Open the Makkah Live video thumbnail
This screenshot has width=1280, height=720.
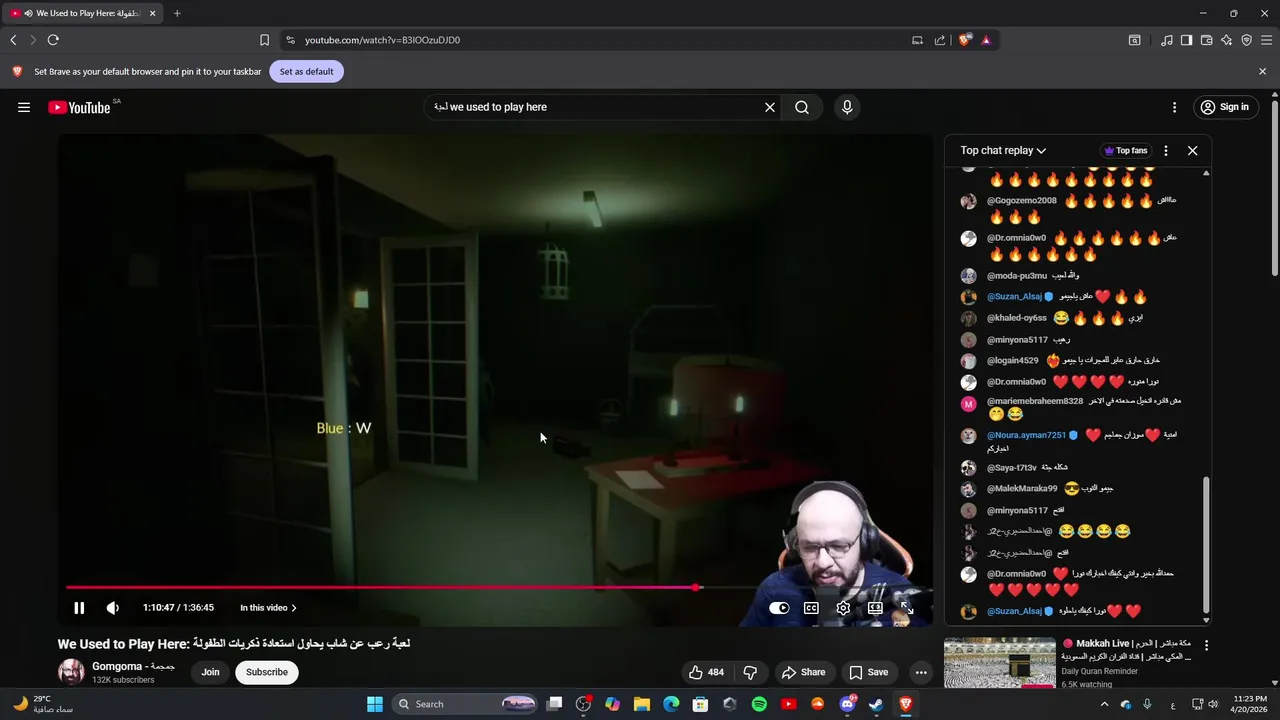pyautogui.click(x=1000, y=663)
